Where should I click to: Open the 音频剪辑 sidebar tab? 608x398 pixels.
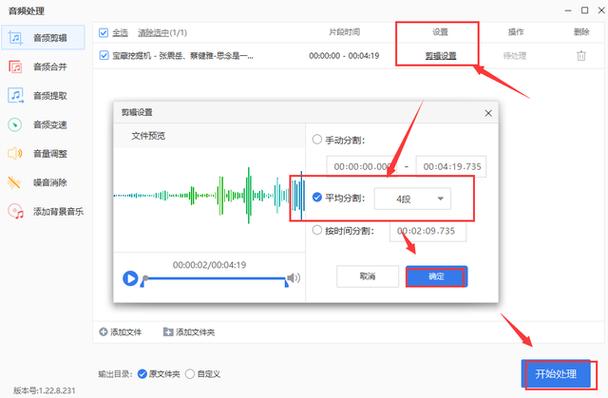pyautogui.click(x=43, y=38)
